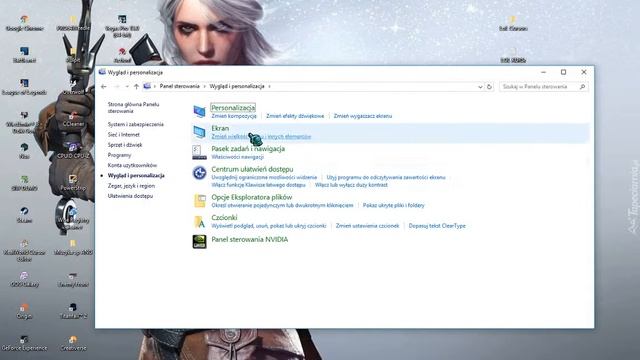Click Dopasuj tekst ClearType link
640x360 pixels.
click(437, 226)
